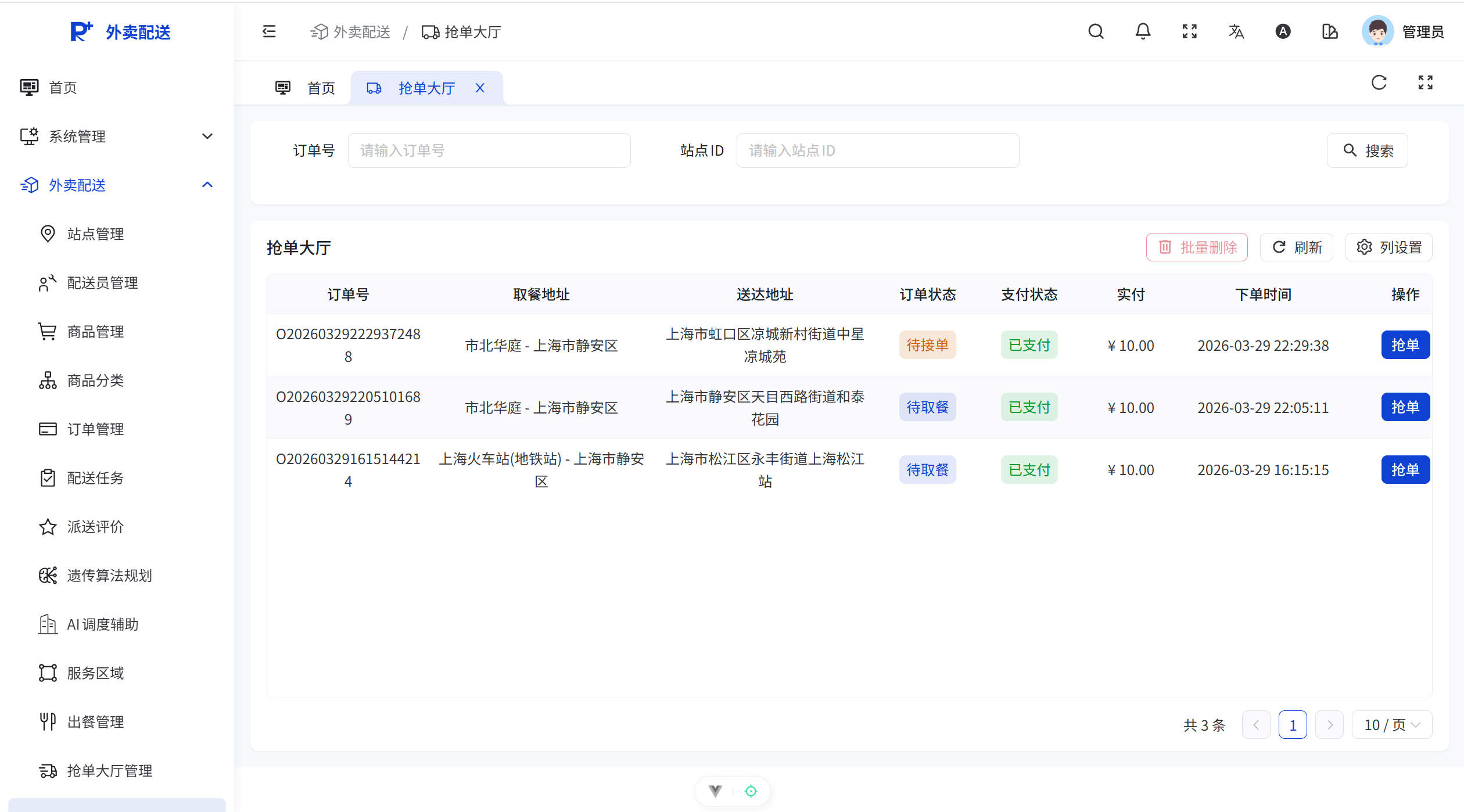Open 遗传算法规划 in the sidebar
The width and height of the screenshot is (1464, 812).
pyautogui.click(x=109, y=576)
